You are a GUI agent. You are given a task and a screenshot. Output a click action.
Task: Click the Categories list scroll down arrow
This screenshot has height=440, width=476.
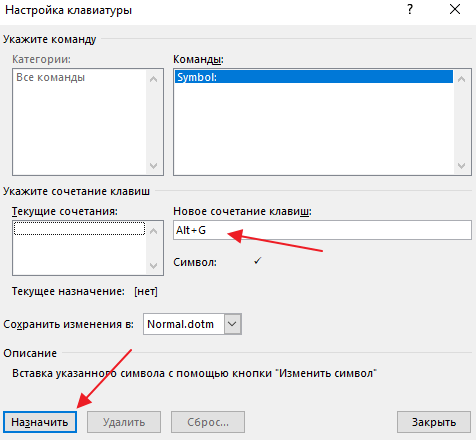point(153,165)
